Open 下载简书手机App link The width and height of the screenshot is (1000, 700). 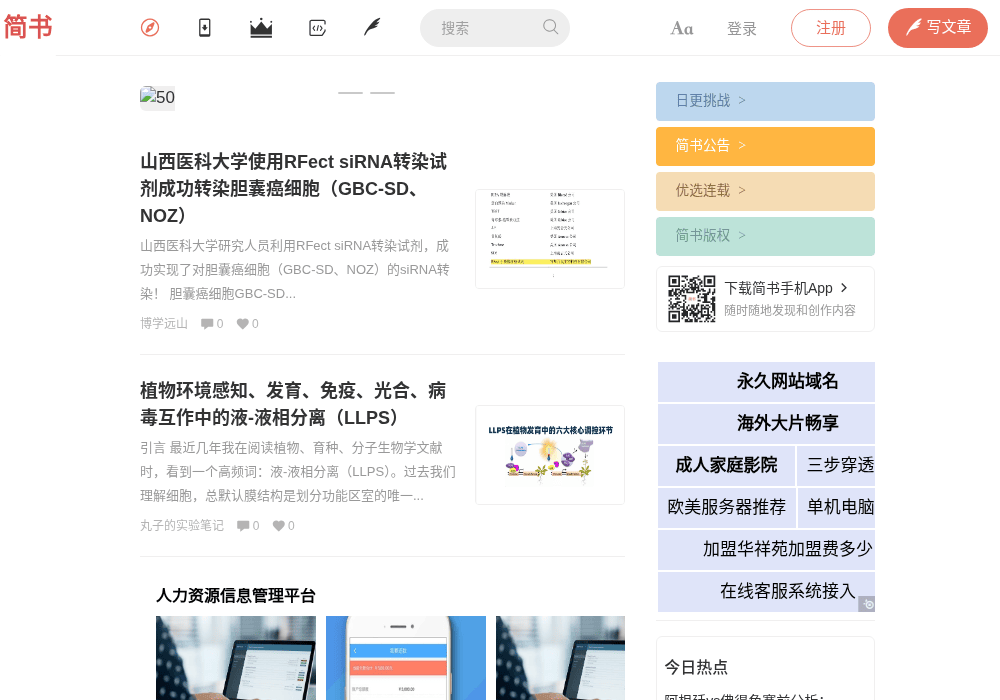(786, 288)
